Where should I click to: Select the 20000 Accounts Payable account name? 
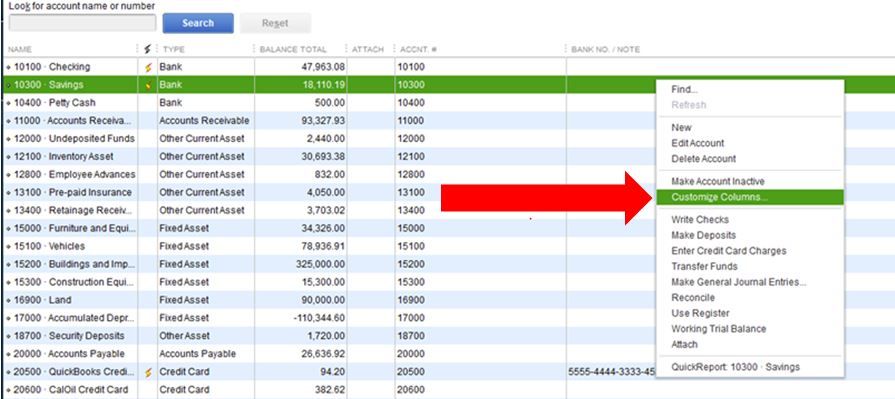[69, 354]
